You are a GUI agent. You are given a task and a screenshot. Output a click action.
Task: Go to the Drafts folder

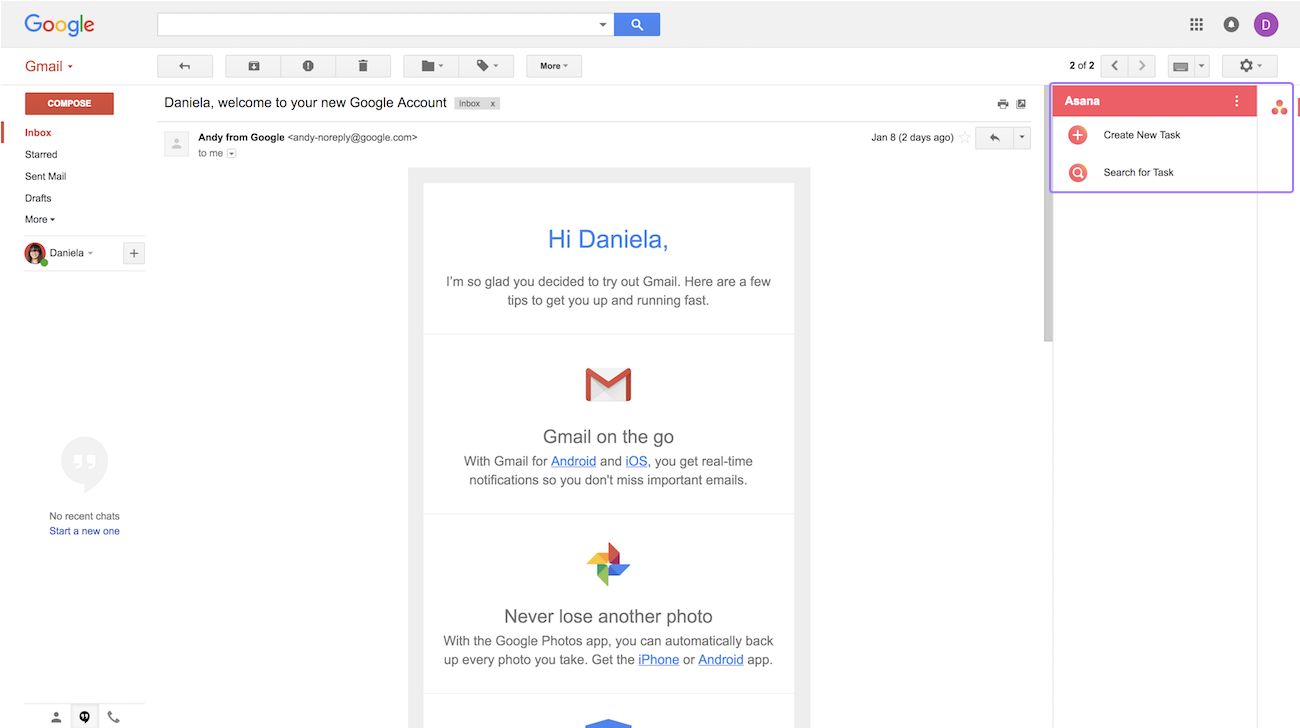pyautogui.click(x=37, y=197)
